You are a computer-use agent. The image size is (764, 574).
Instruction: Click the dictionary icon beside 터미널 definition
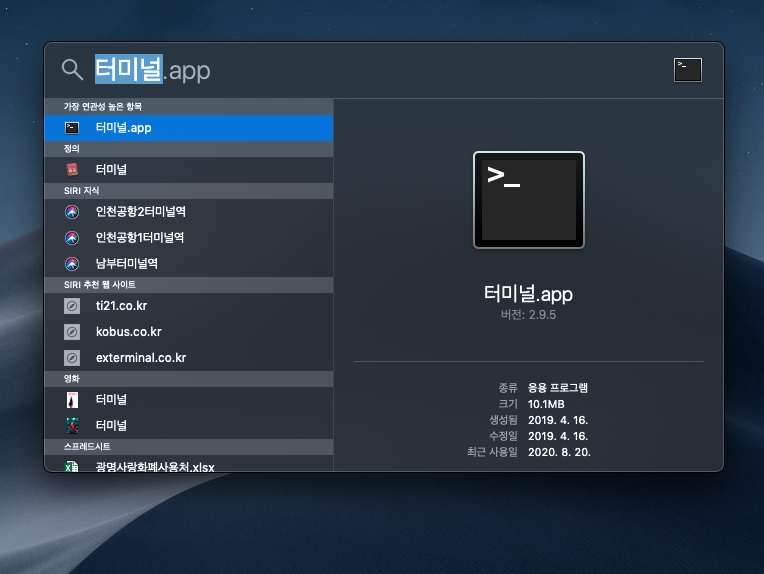[x=72, y=170]
